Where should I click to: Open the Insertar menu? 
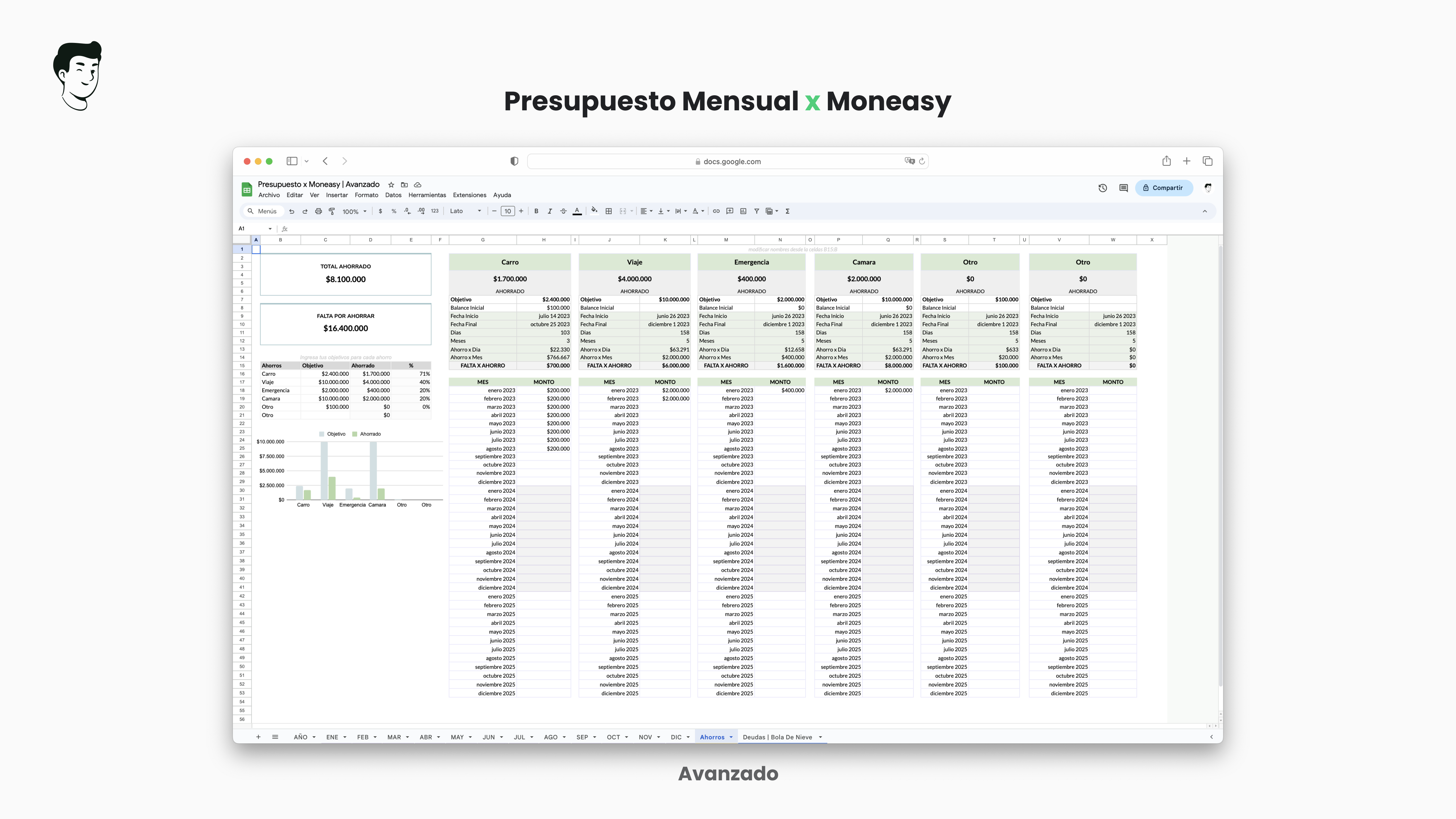pos(337,195)
